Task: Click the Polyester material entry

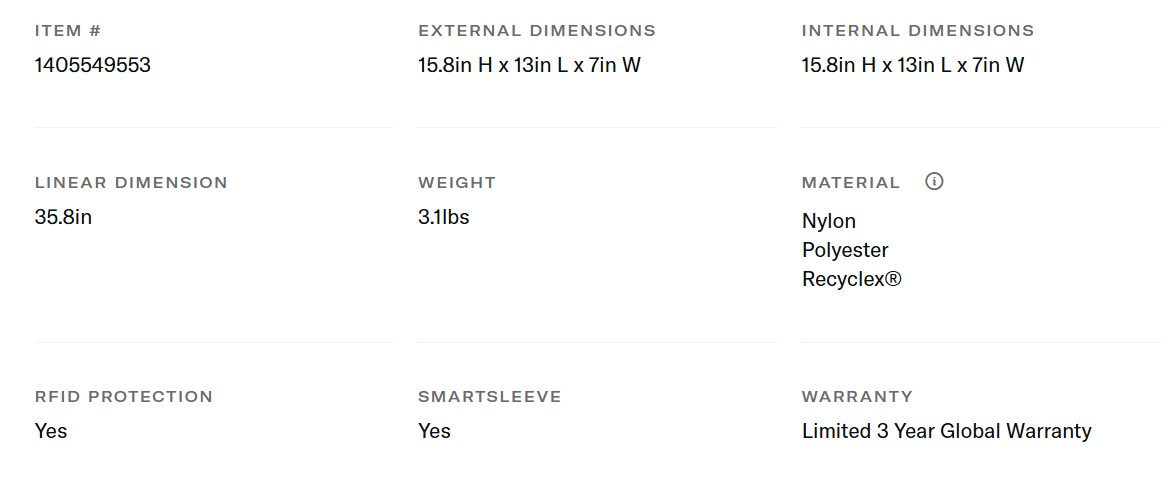Action: point(845,250)
